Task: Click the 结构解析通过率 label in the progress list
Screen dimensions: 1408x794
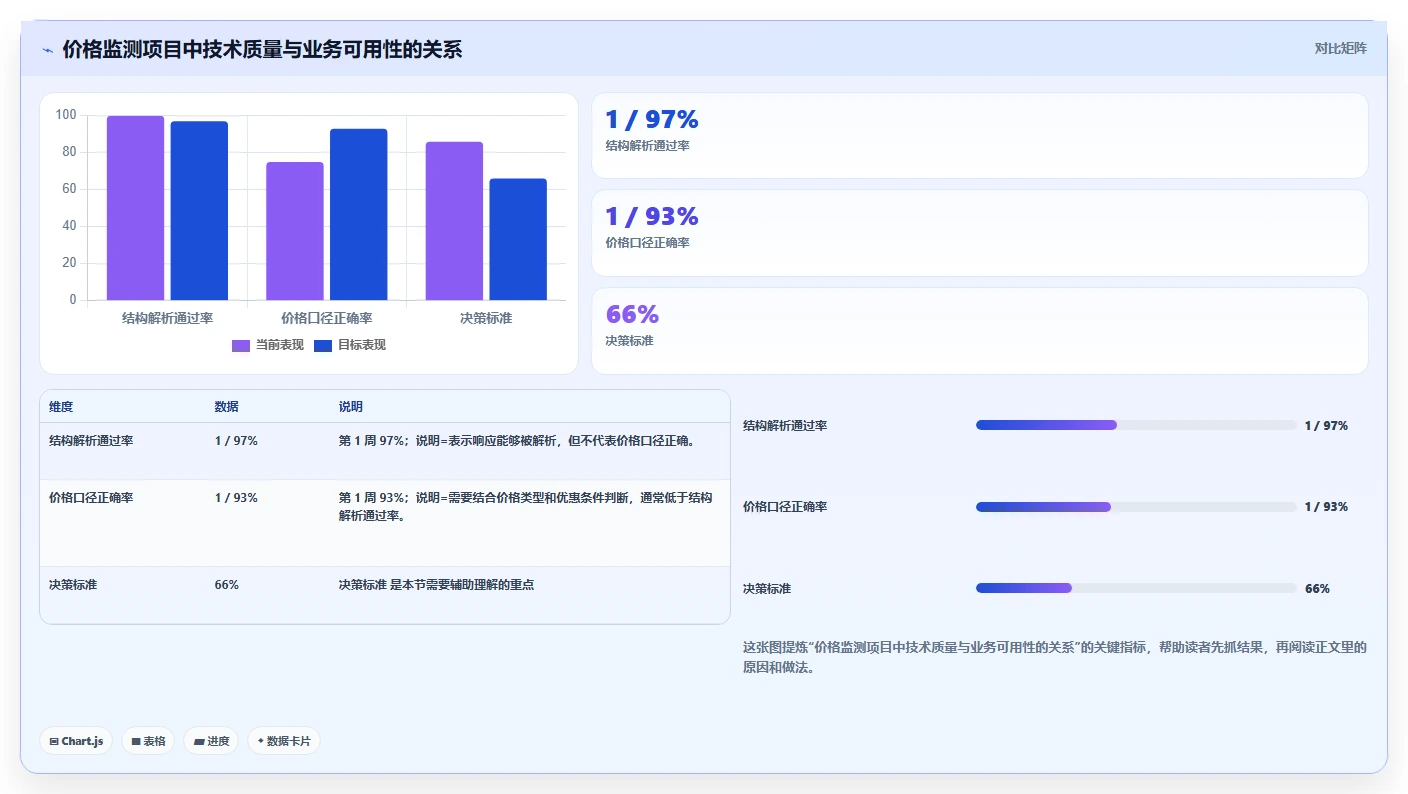Action: 785,426
